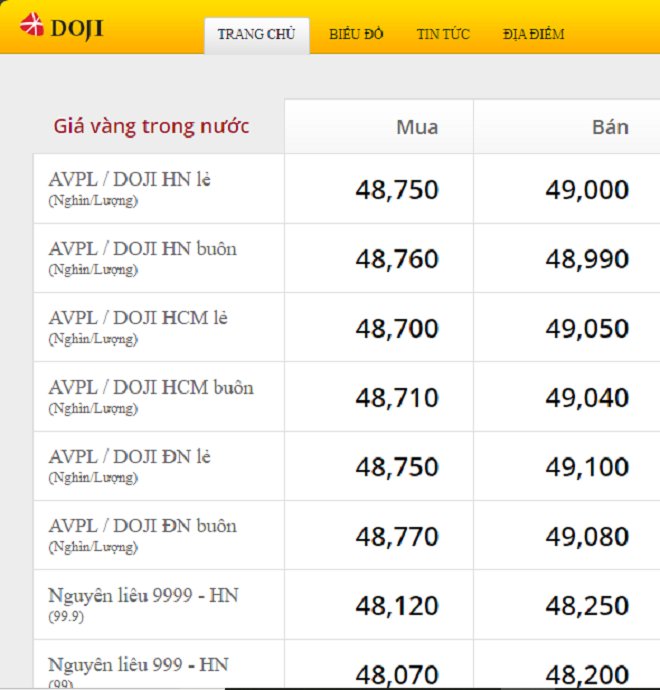
Task: Click the Bán price 48,200
Action: 587,675
